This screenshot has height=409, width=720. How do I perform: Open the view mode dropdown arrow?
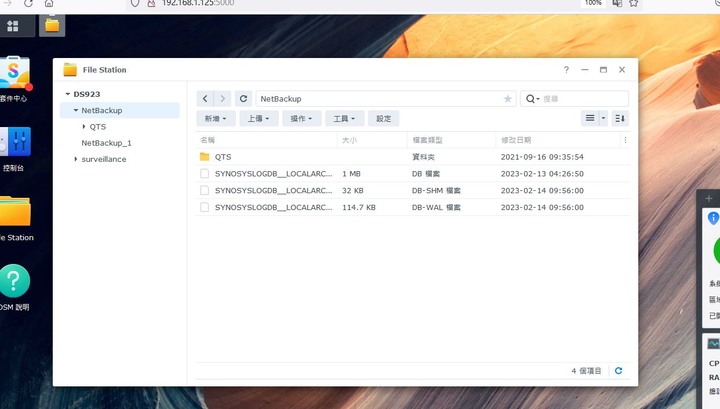pos(603,118)
